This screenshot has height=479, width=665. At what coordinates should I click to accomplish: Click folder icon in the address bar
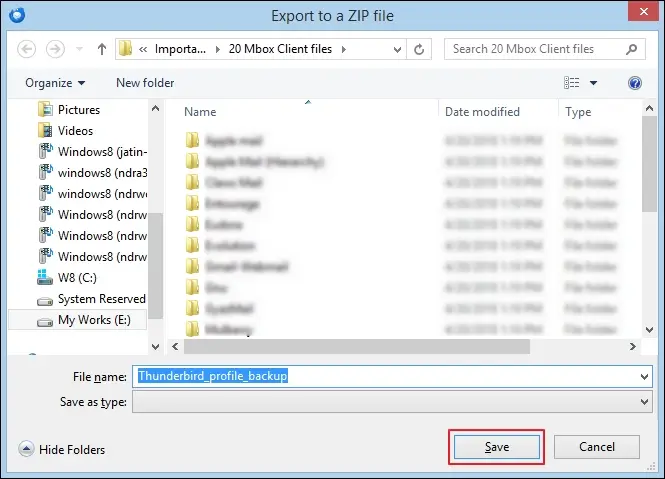coord(126,49)
